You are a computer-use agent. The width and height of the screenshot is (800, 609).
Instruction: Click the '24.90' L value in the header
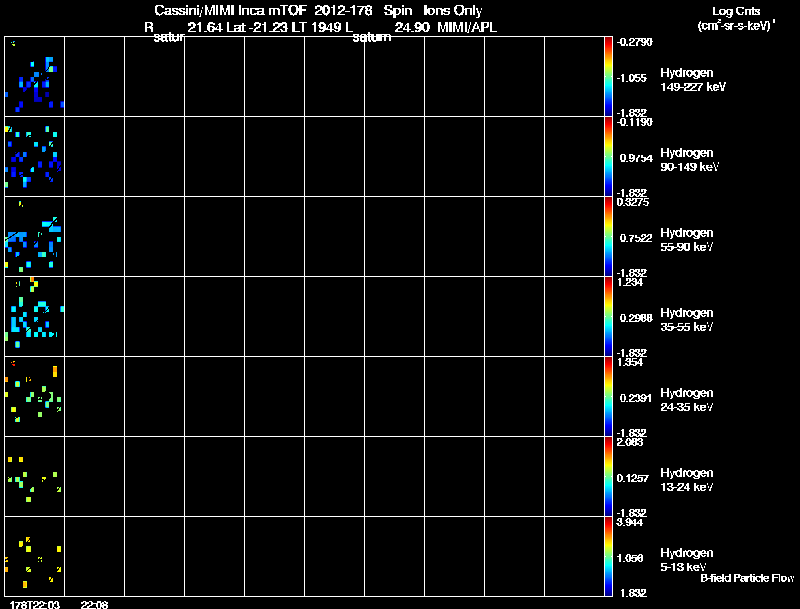412,28
